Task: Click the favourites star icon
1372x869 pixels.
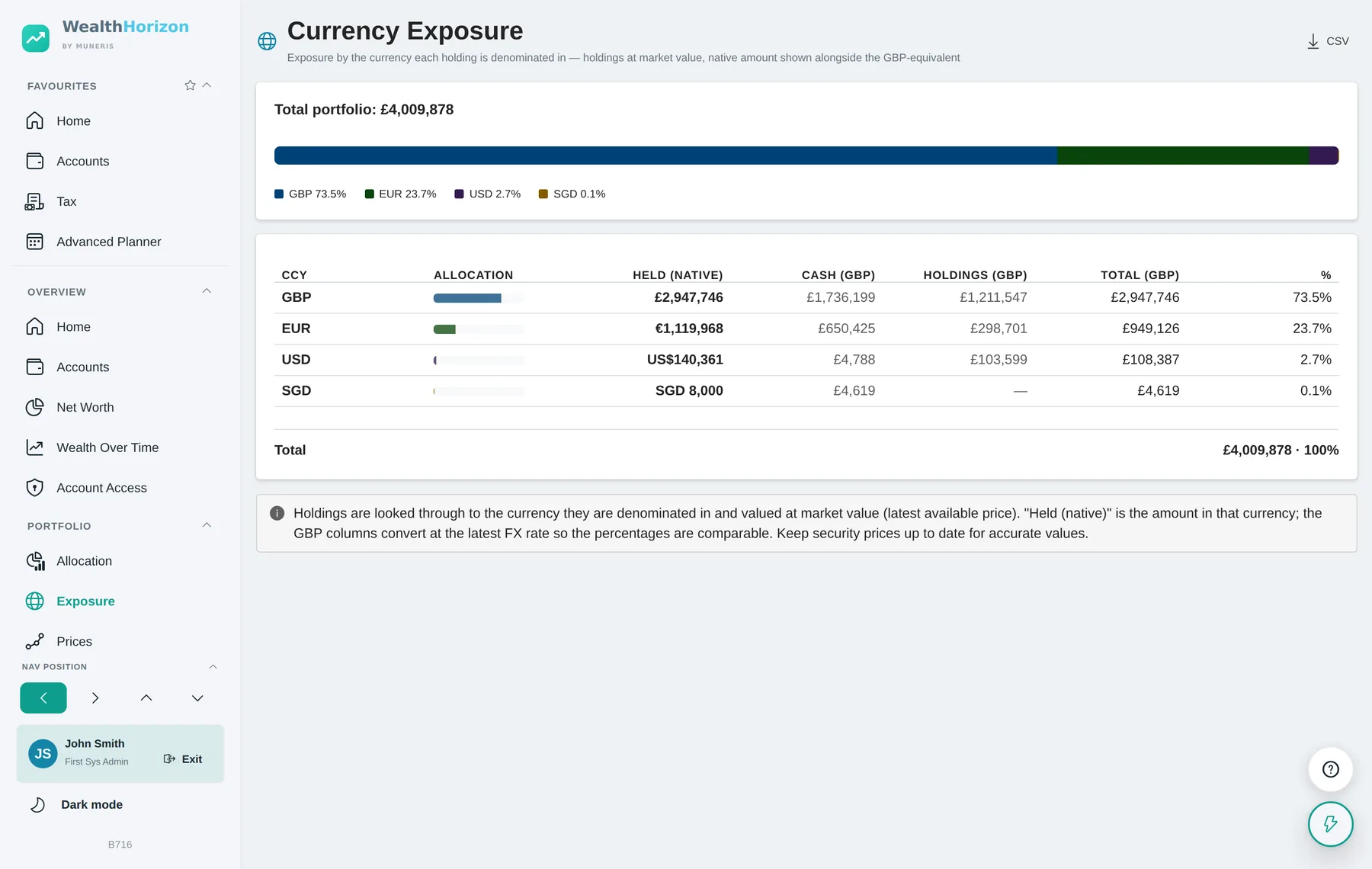Action: [x=190, y=85]
